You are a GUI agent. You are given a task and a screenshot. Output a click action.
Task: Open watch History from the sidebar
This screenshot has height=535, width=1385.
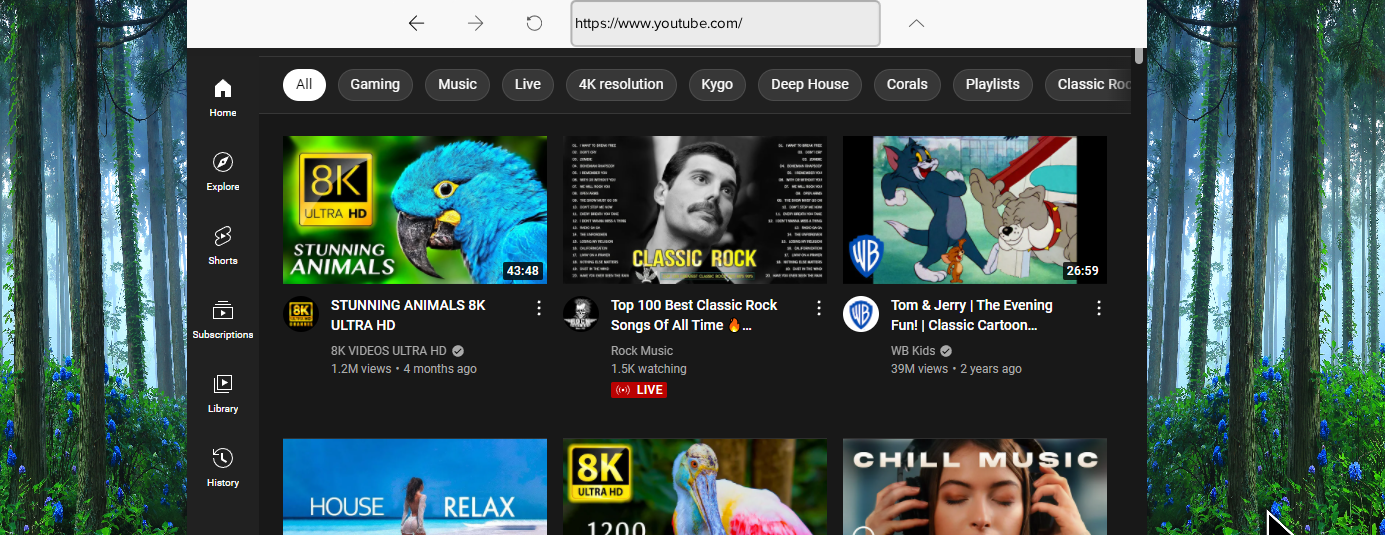coord(223,467)
